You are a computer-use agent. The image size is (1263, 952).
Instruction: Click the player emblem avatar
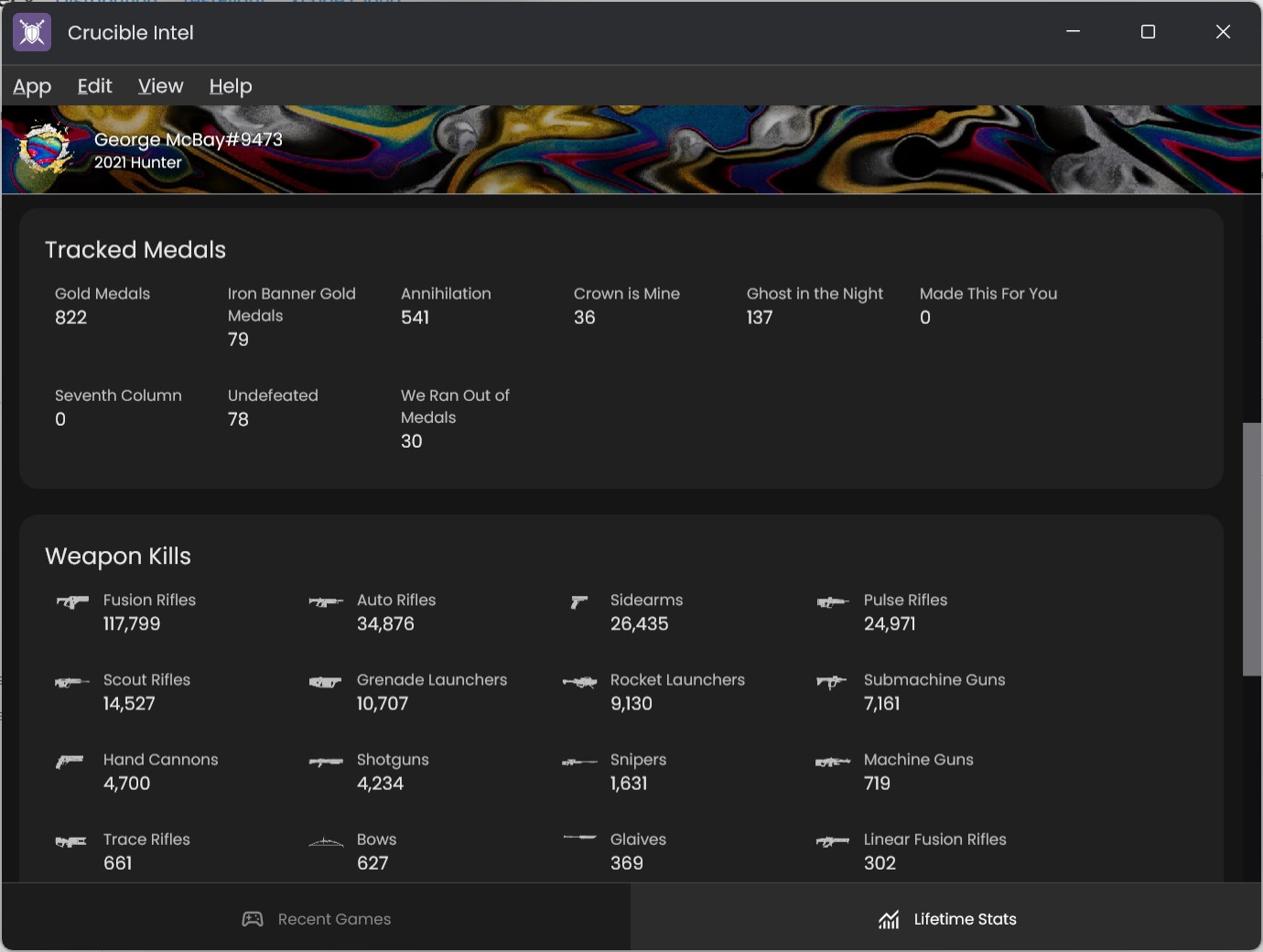(x=44, y=148)
